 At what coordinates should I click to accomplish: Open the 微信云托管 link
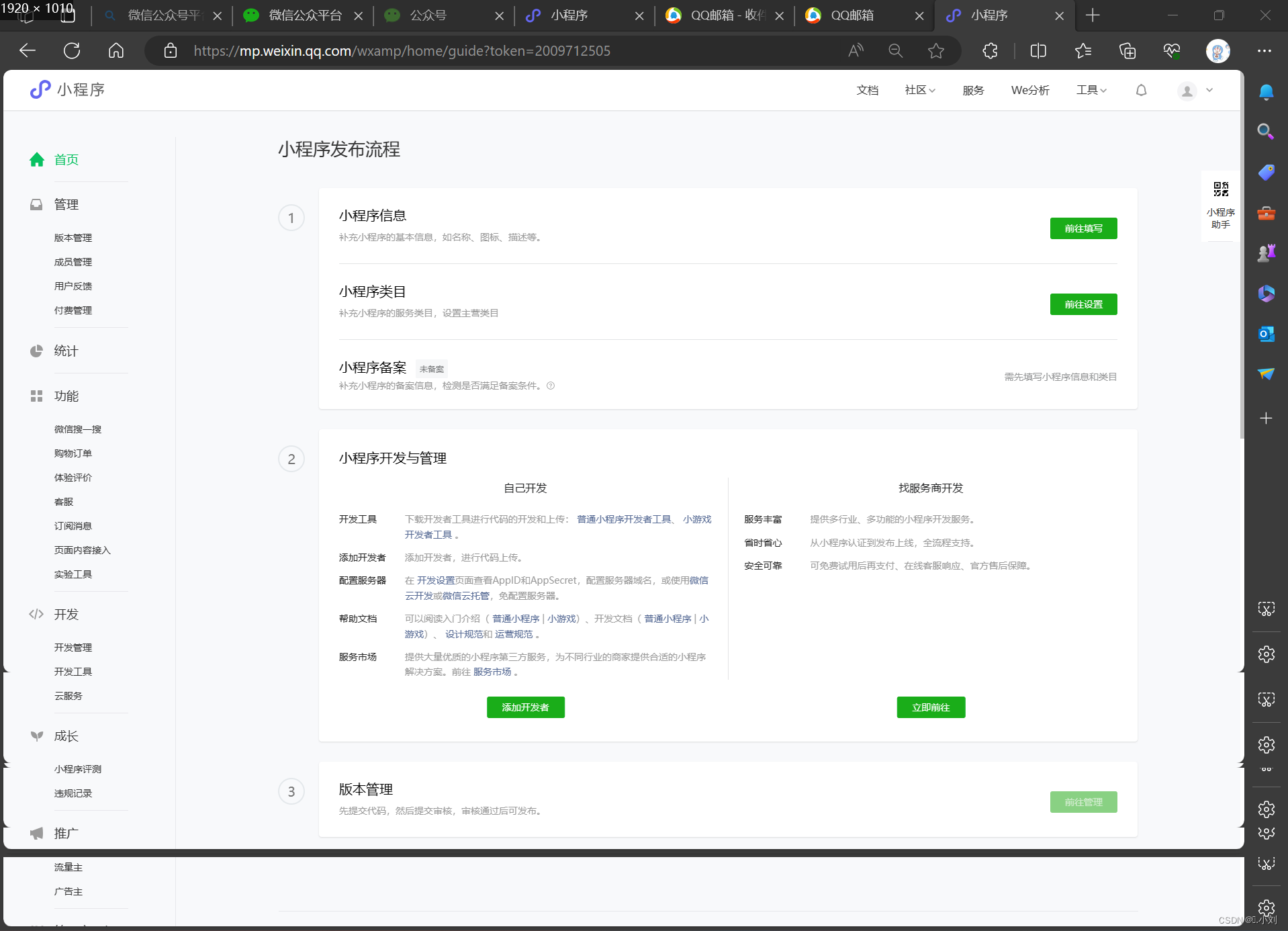click(466, 596)
